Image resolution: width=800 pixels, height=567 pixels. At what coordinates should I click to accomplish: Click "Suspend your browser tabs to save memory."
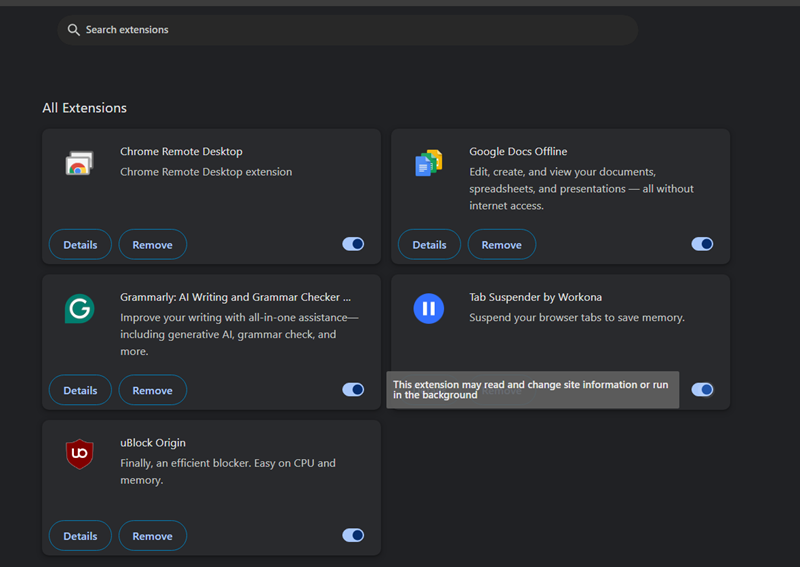(577, 317)
